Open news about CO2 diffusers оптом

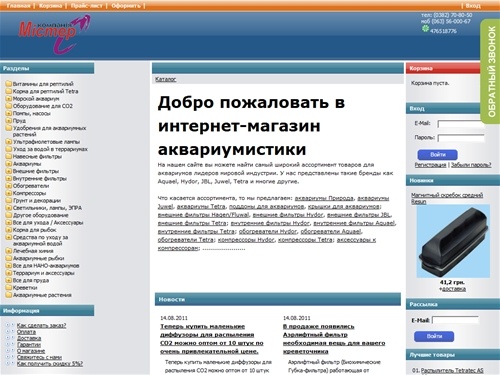(212, 339)
